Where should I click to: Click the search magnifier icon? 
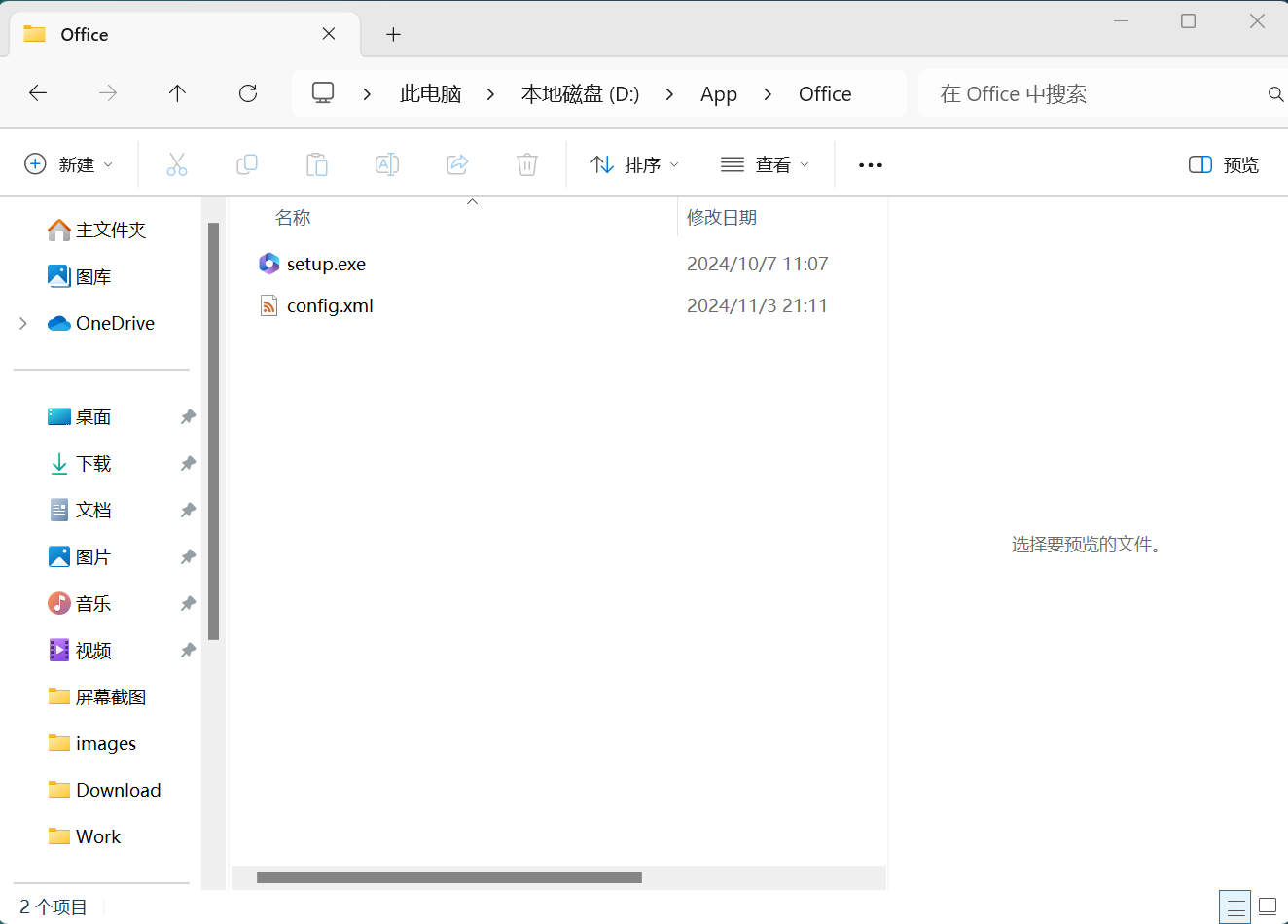1275,94
